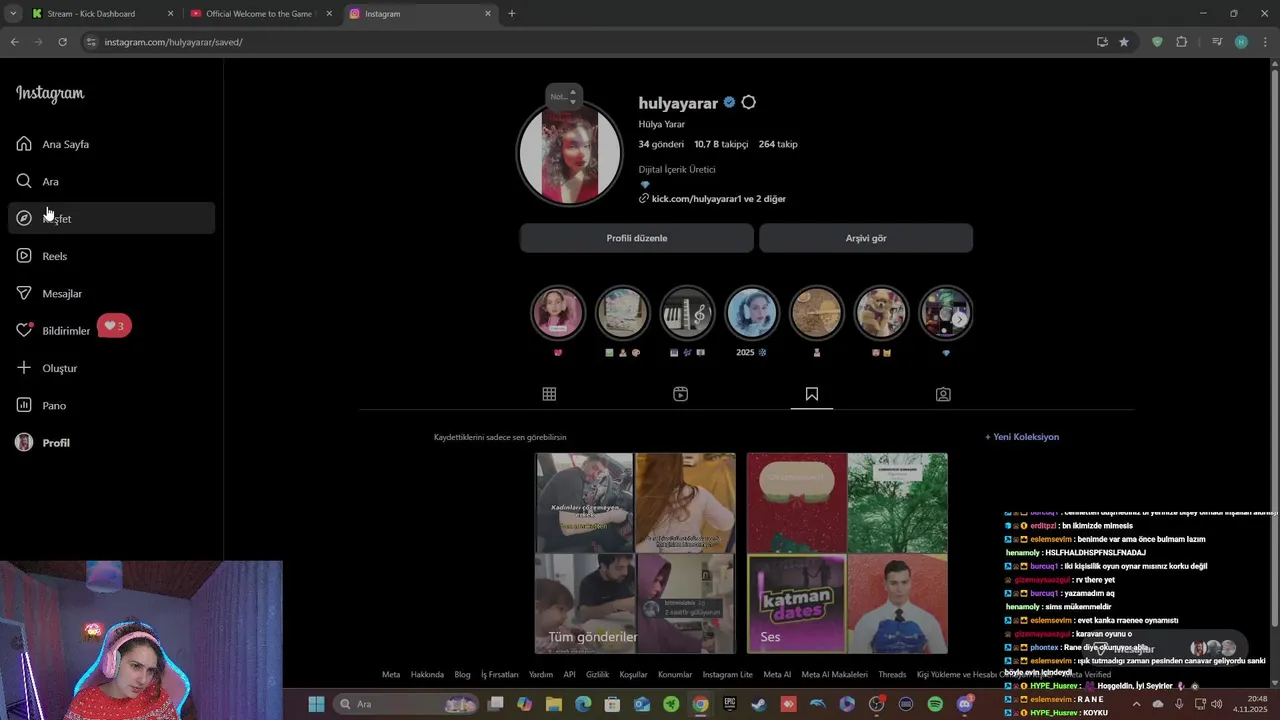Open extensions puzzle icon
This screenshot has width=1280, height=720.
click(1181, 42)
